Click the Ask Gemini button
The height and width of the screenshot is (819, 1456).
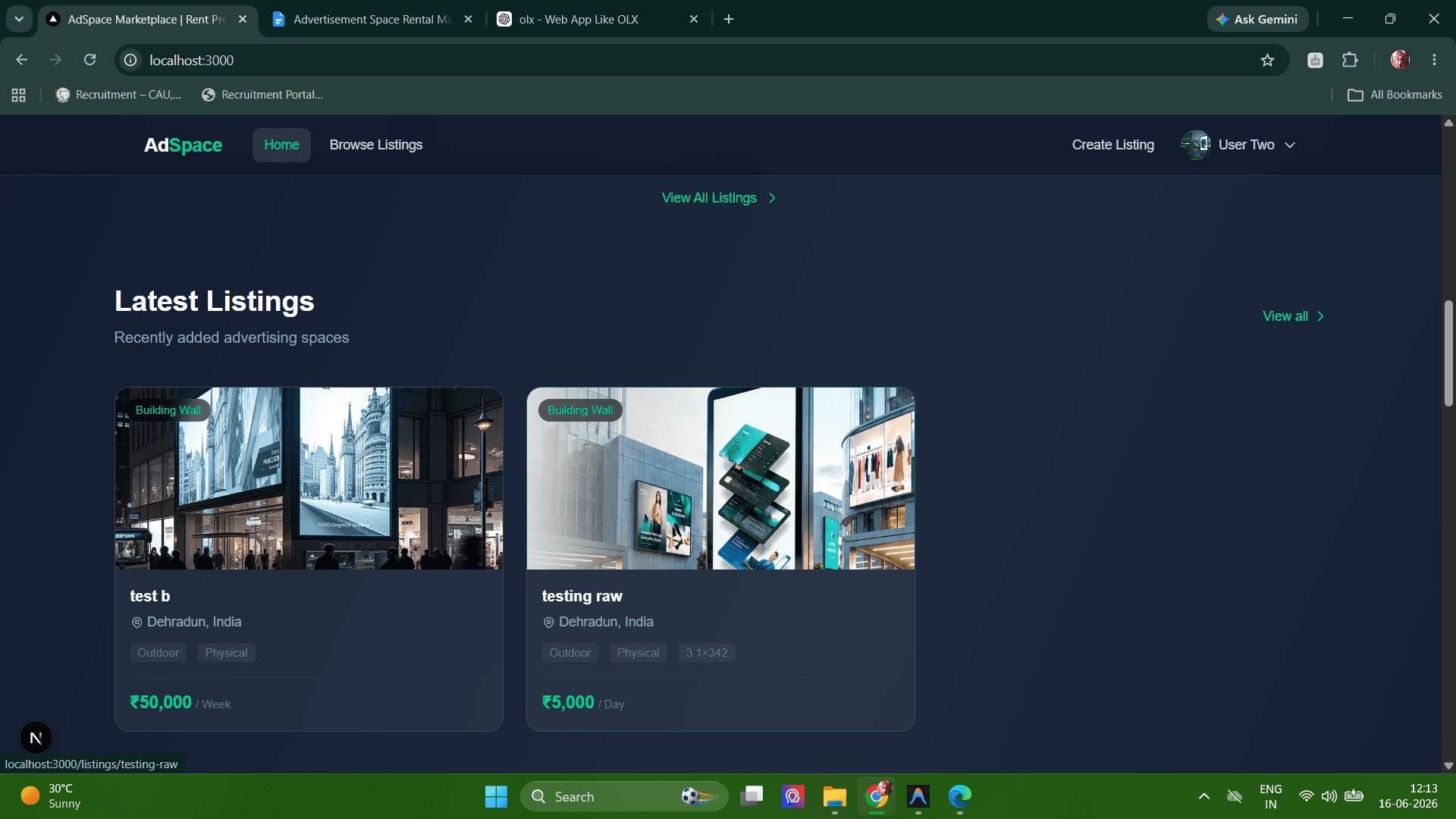pyautogui.click(x=1257, y=19)
